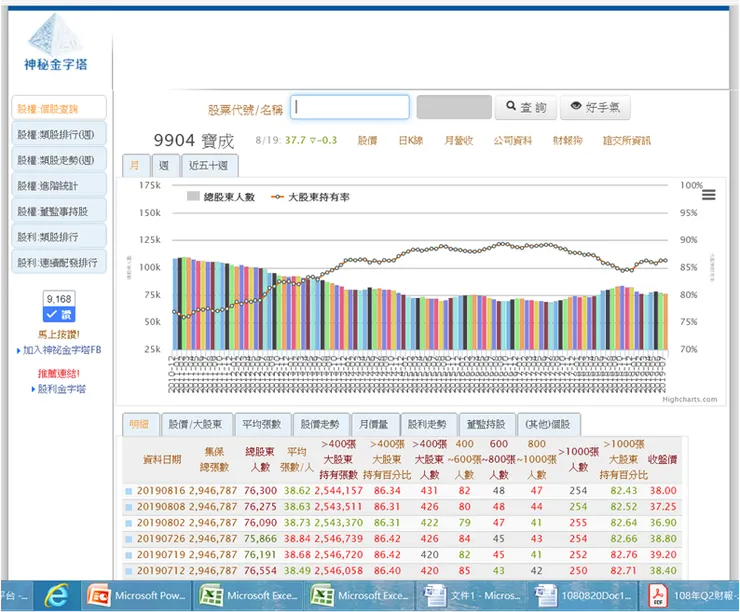This screenshot has width=740, height=612.
Task: Open 股利:連續配發排行 sidebar item
Action: [59, 262]
